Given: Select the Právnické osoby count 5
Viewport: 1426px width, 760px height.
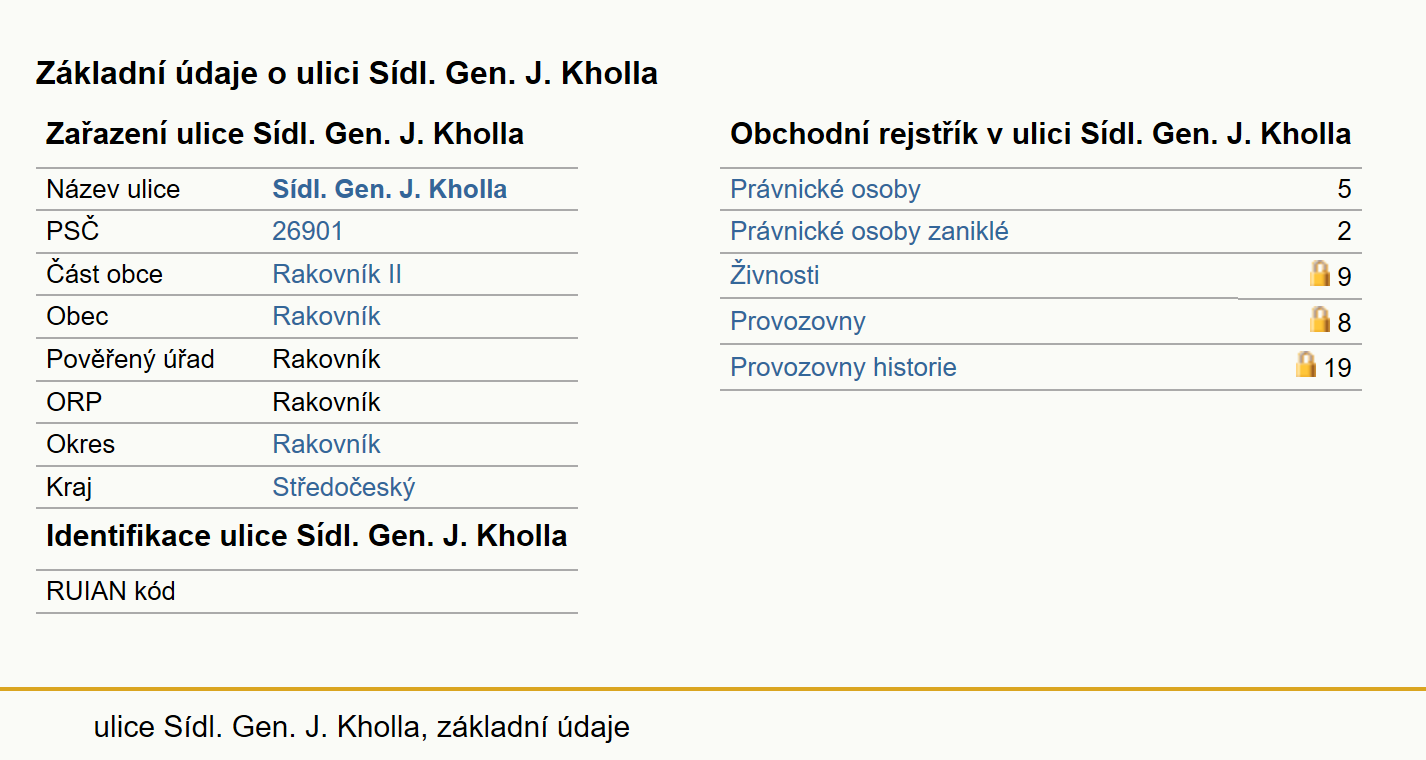Looking at the screenshot, I should (1344, 189).
